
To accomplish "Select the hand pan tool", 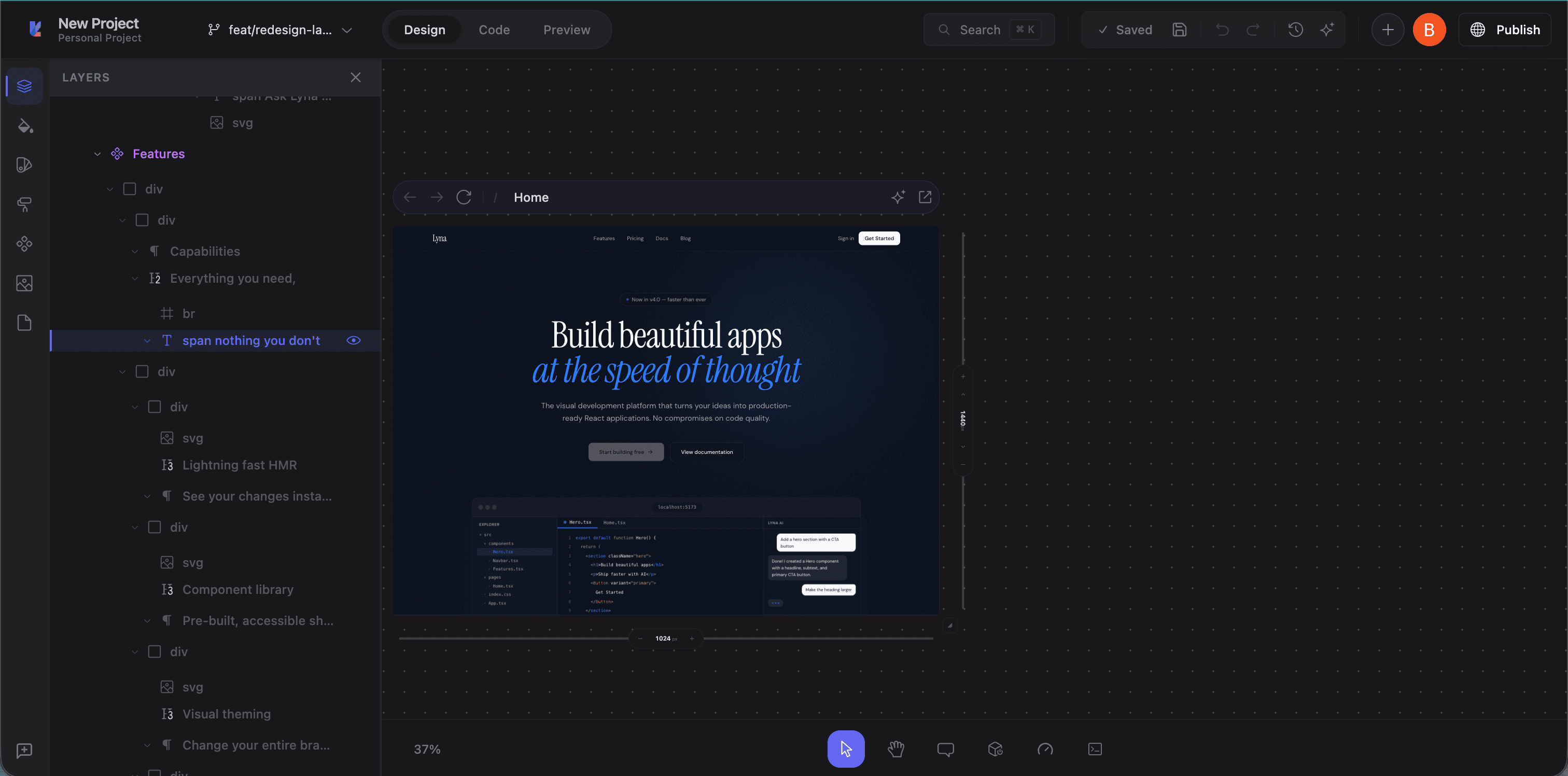I will pyautogui.click(x=895, y=749).
